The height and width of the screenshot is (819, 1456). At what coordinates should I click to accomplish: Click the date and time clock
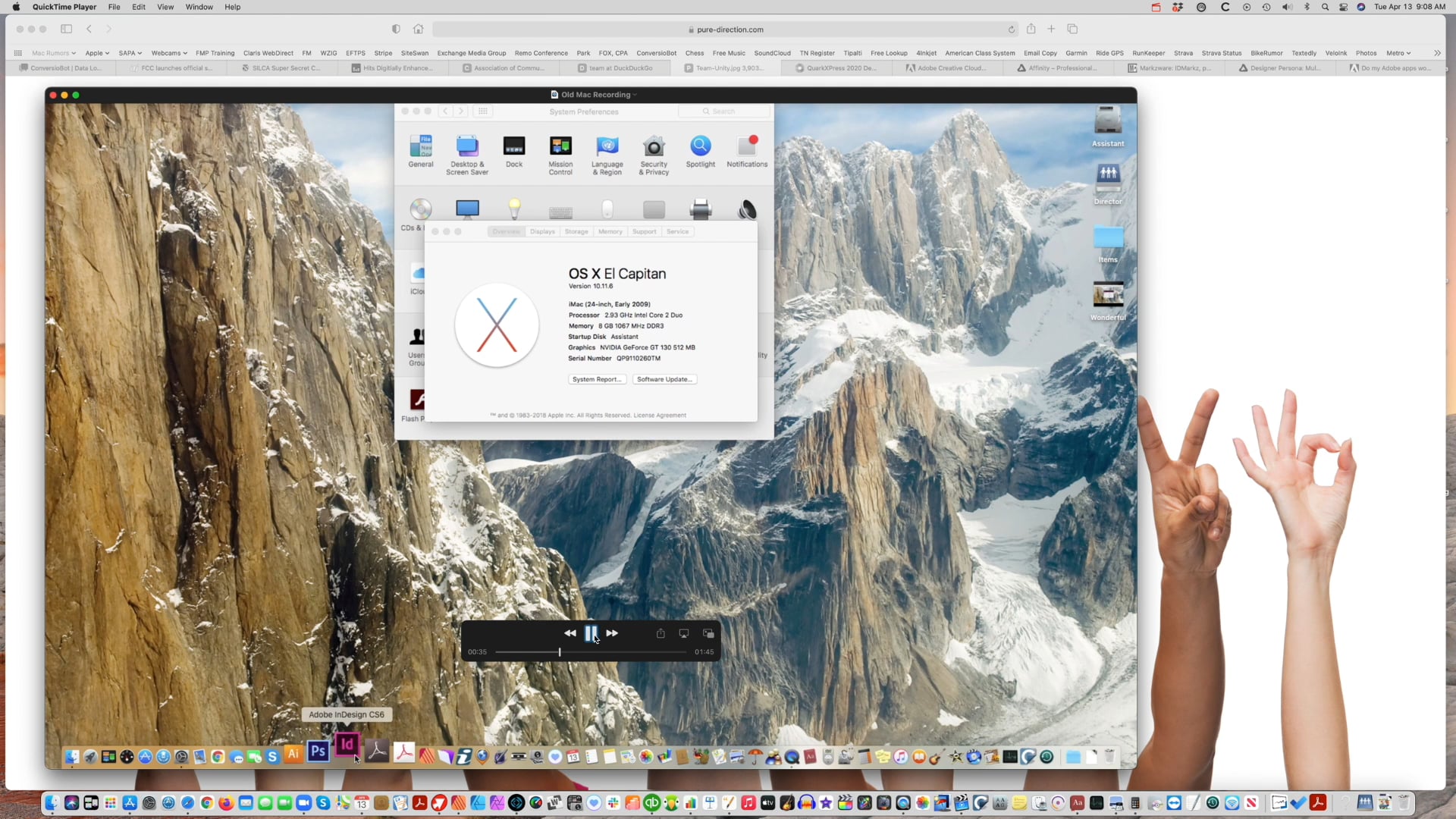[1410, 7]
